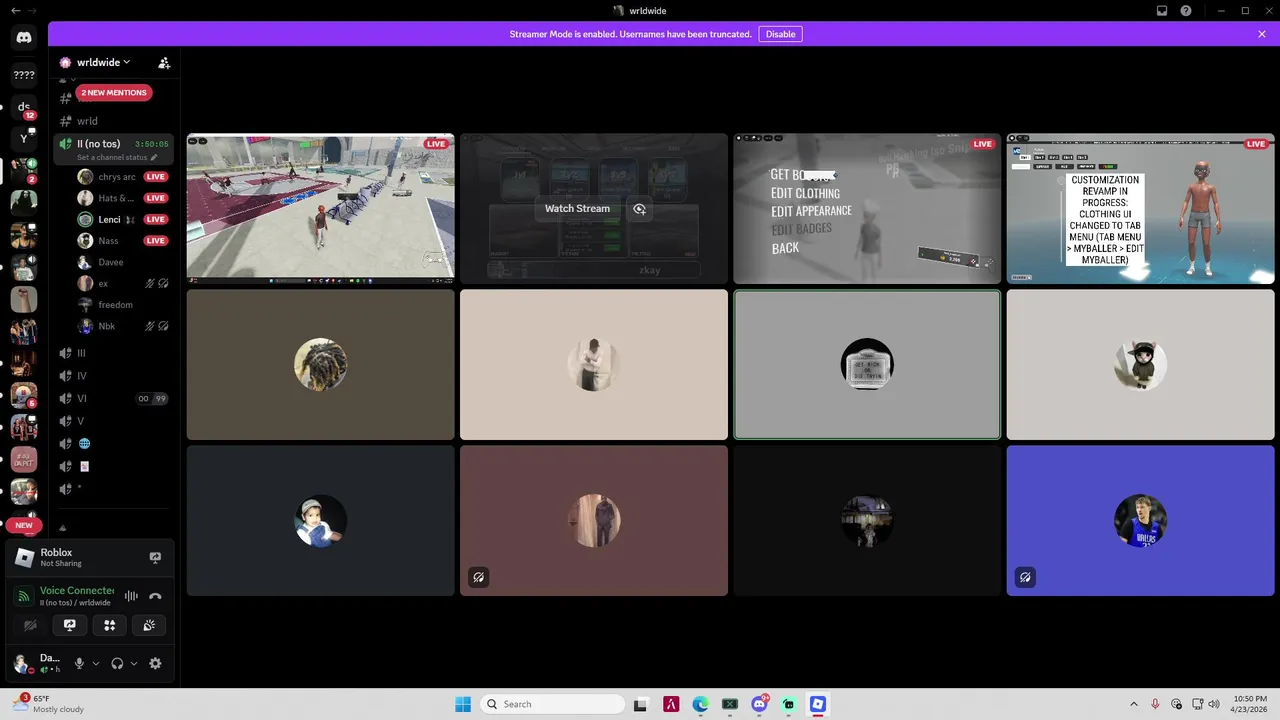Mute microphone in user panel
The height and width of the screenshot is (720, 1280).
pyautogui.click(x=79, y=663)
